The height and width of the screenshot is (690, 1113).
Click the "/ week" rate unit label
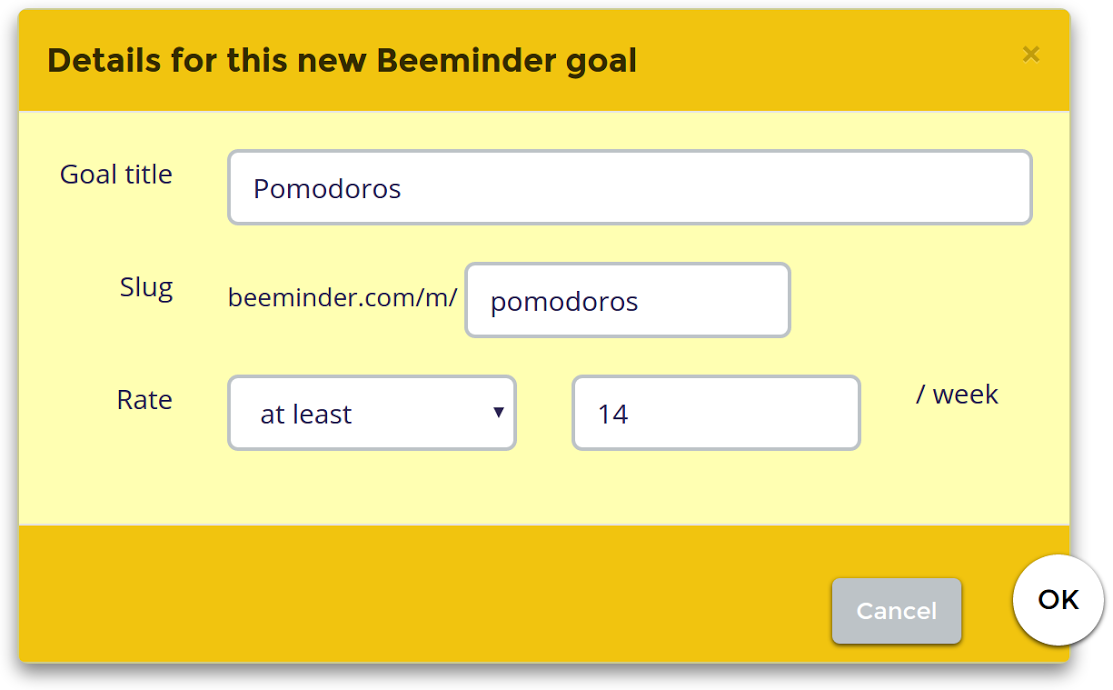point(957,394)
